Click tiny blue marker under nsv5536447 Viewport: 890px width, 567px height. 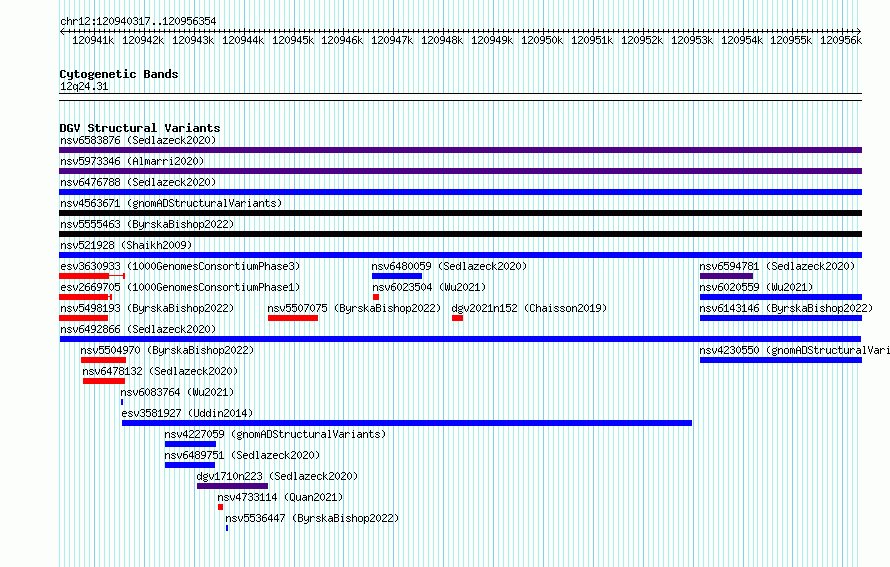[227, 528]
